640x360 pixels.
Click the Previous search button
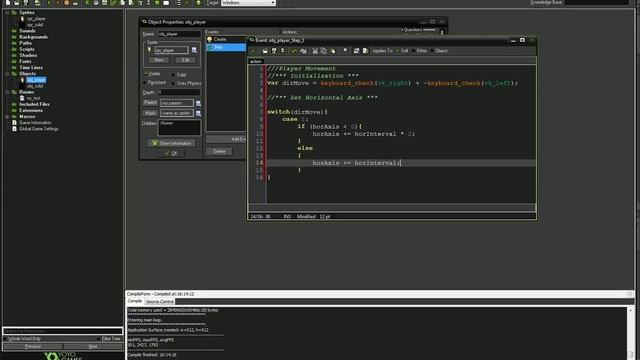pyautogui.click(x=33, y=346)
